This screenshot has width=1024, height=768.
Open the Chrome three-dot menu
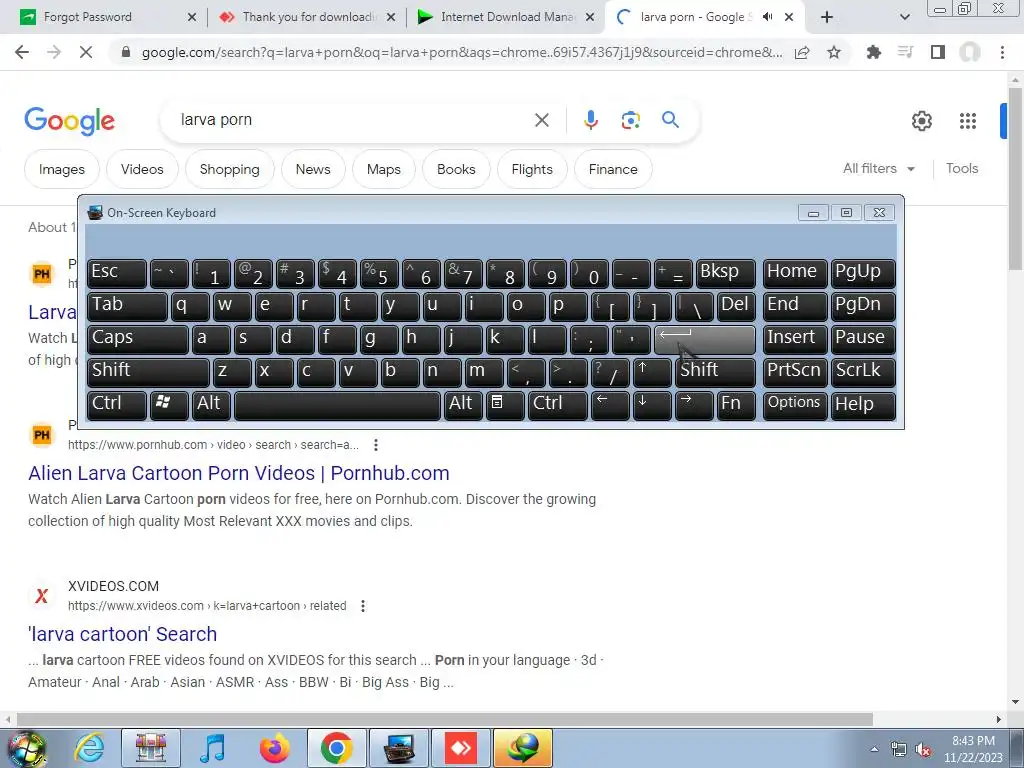1002,52
